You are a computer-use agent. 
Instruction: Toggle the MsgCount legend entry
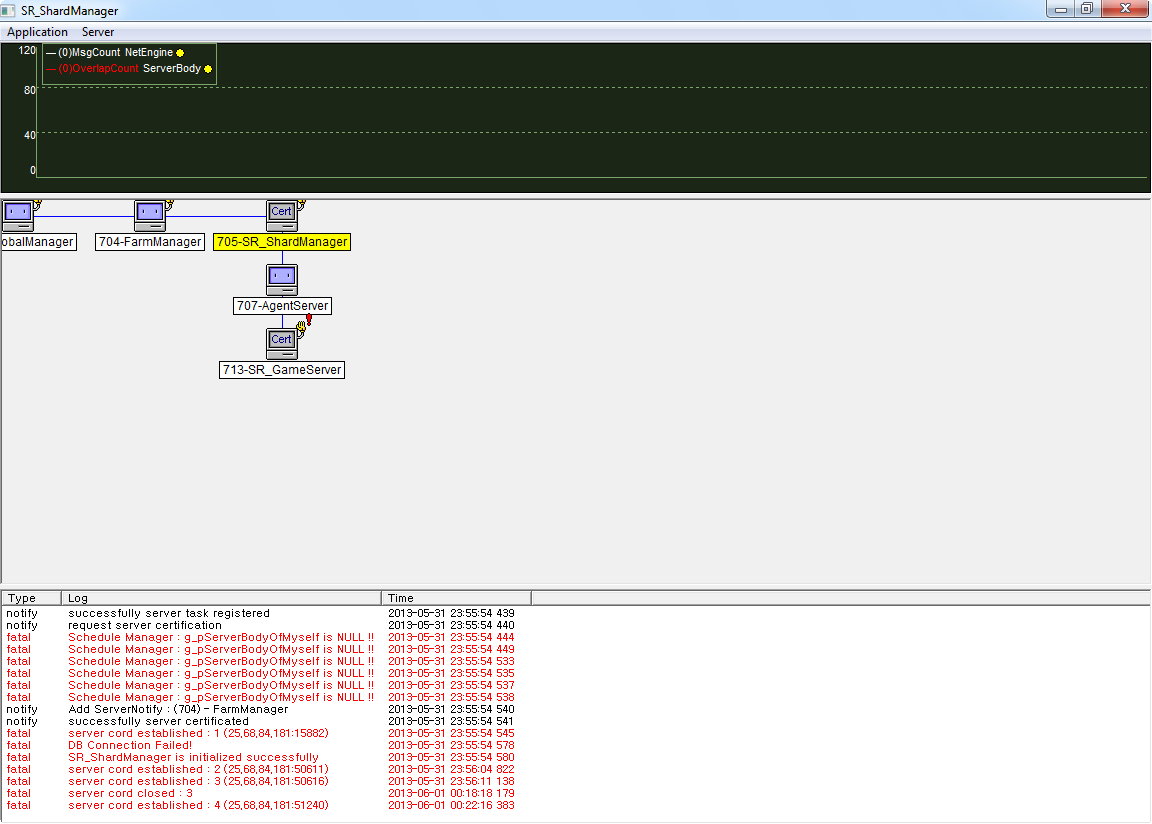[89, 52]
